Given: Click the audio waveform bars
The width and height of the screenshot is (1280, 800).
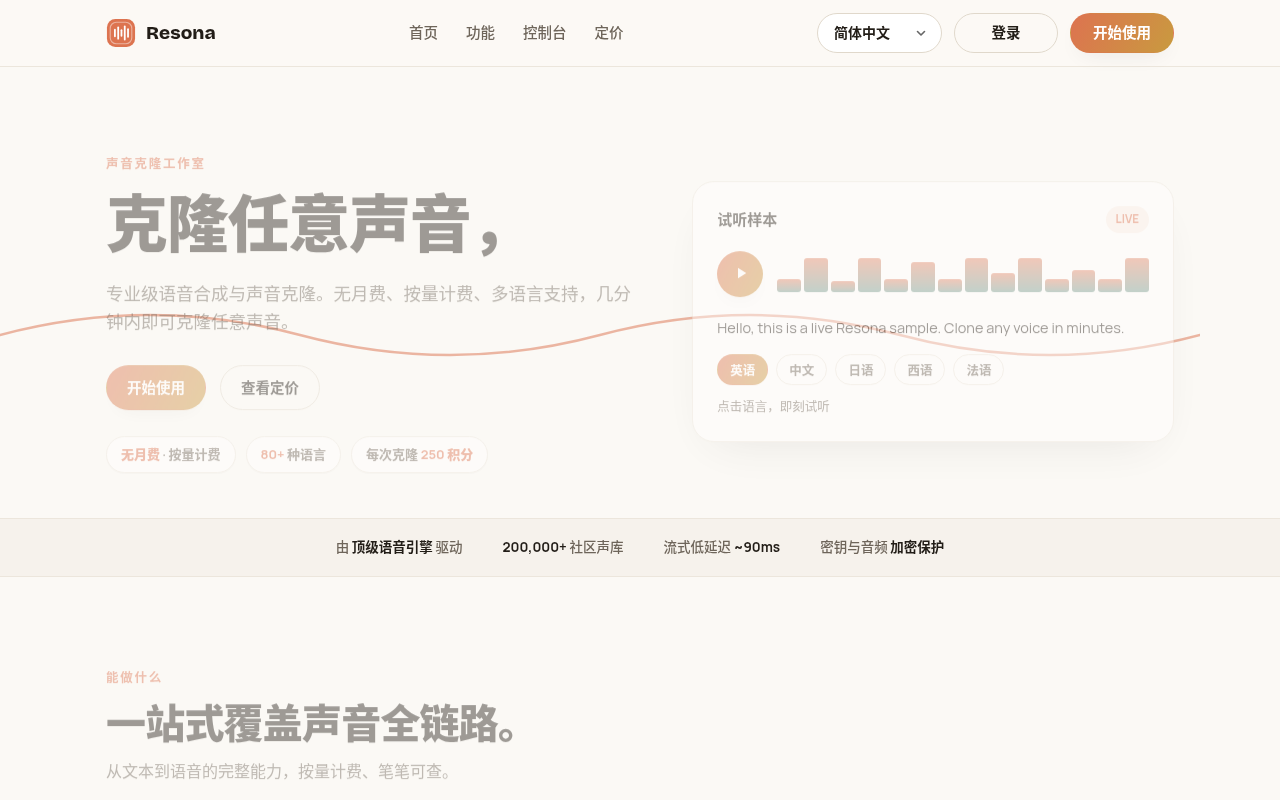Looking at the screenshot, I should (x=963, y=275).
